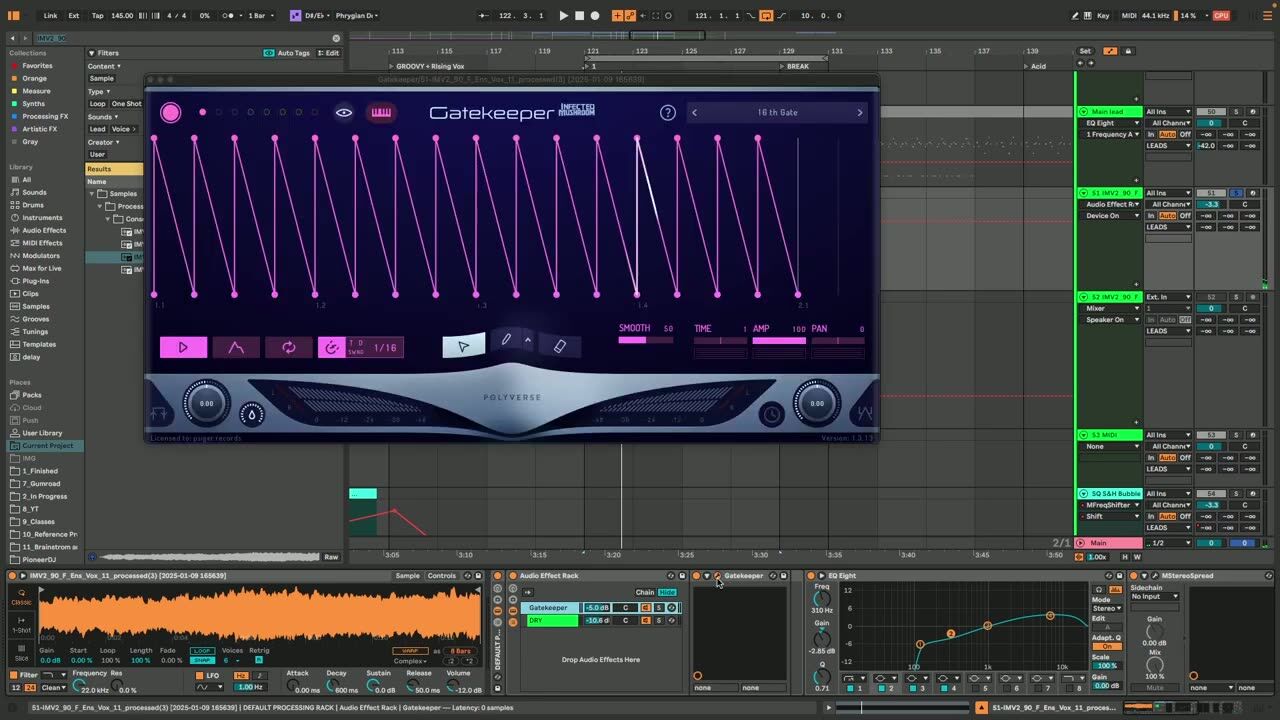Go to next Gatekeeper preset arrow
Screen dimensions: 1280x720
[859, 113]
